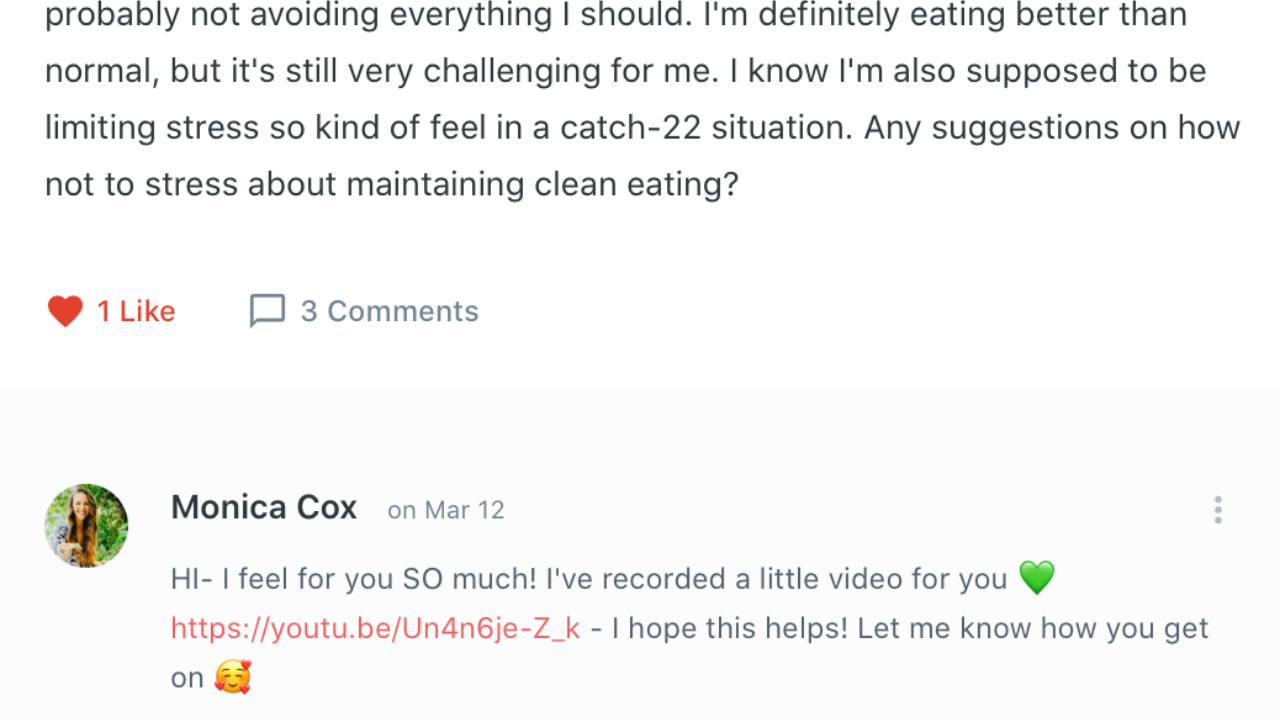
Task: Open the youtu.be video link
Action: [375, 628]
